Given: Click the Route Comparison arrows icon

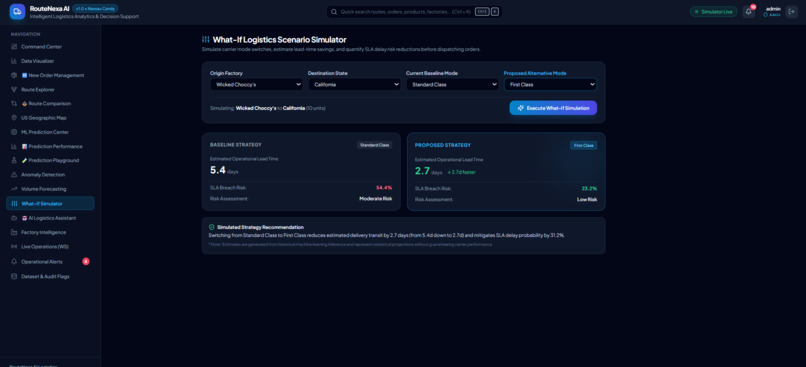Looking at the screenshot, I should [x=14, y=103].
